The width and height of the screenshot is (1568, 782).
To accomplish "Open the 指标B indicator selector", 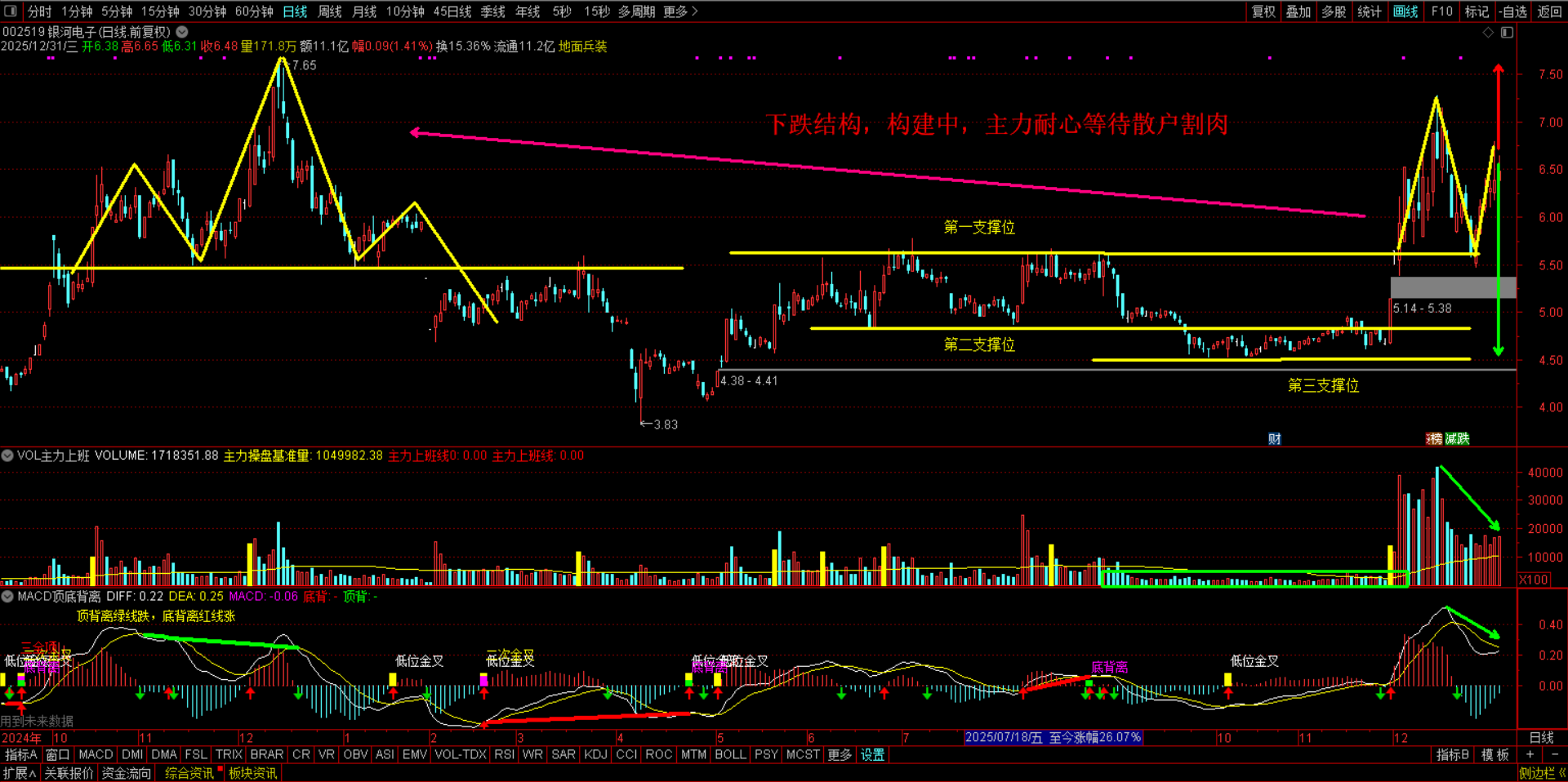I will [x=1453, y=754].
